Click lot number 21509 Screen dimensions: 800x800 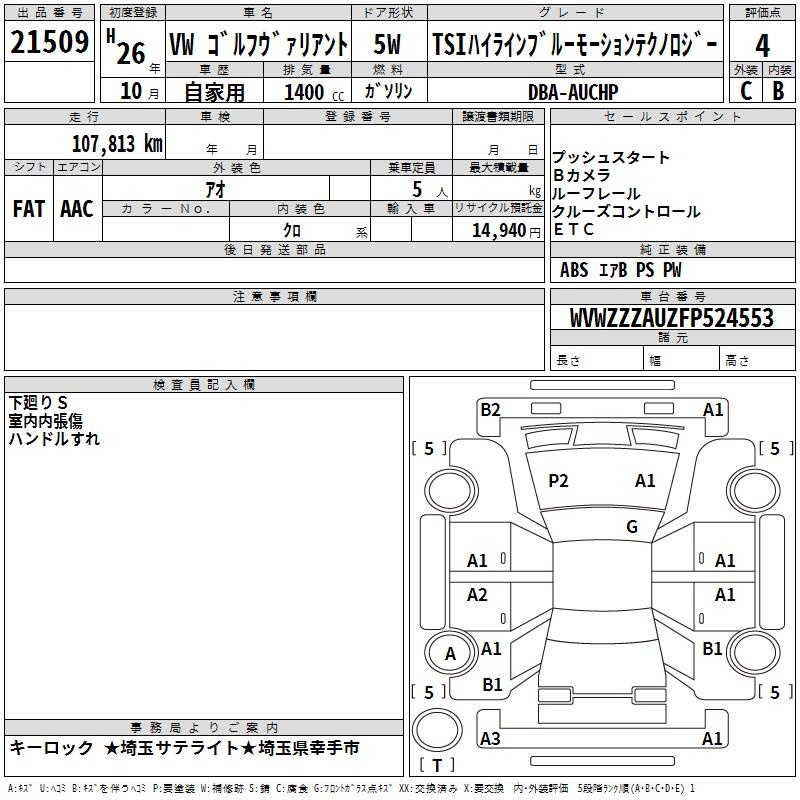click(50, 43)
